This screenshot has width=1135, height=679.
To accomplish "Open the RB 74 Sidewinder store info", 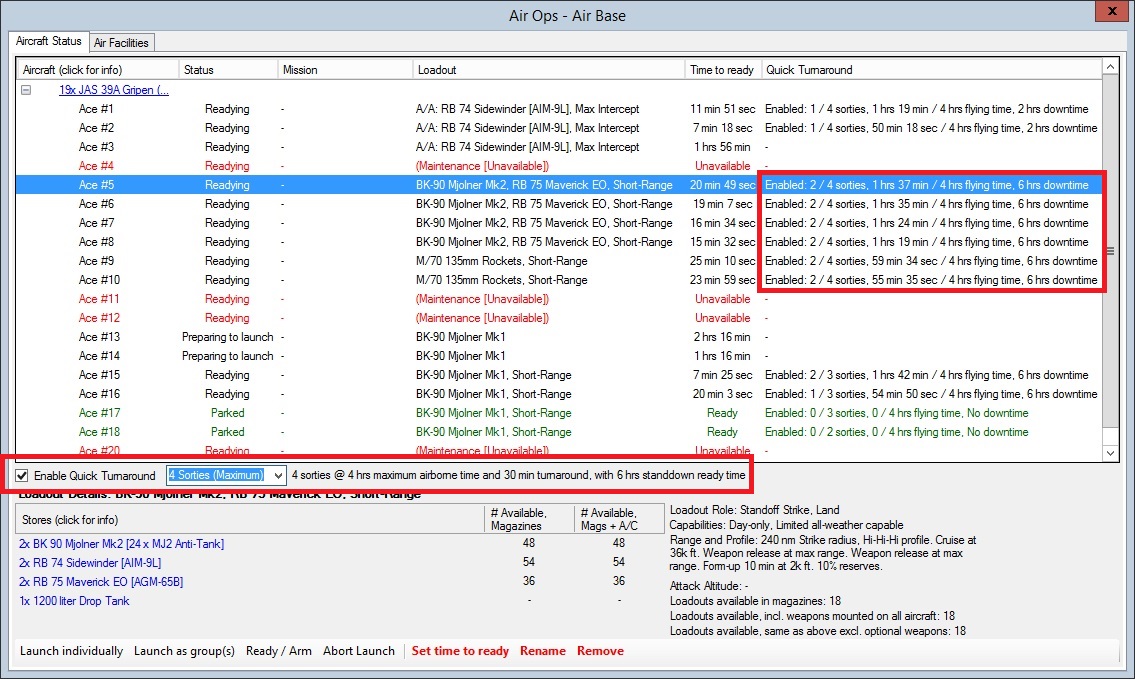I will pos(90,562).
